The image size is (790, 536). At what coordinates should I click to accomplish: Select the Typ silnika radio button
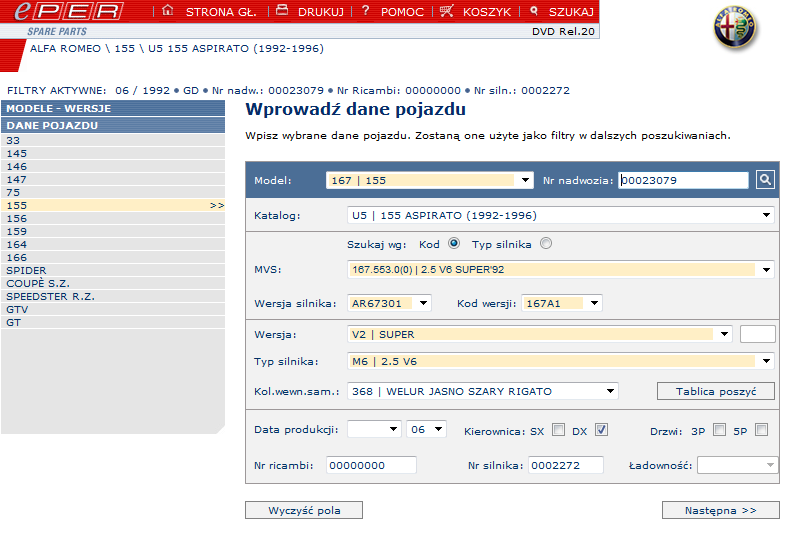click(546, 244)
